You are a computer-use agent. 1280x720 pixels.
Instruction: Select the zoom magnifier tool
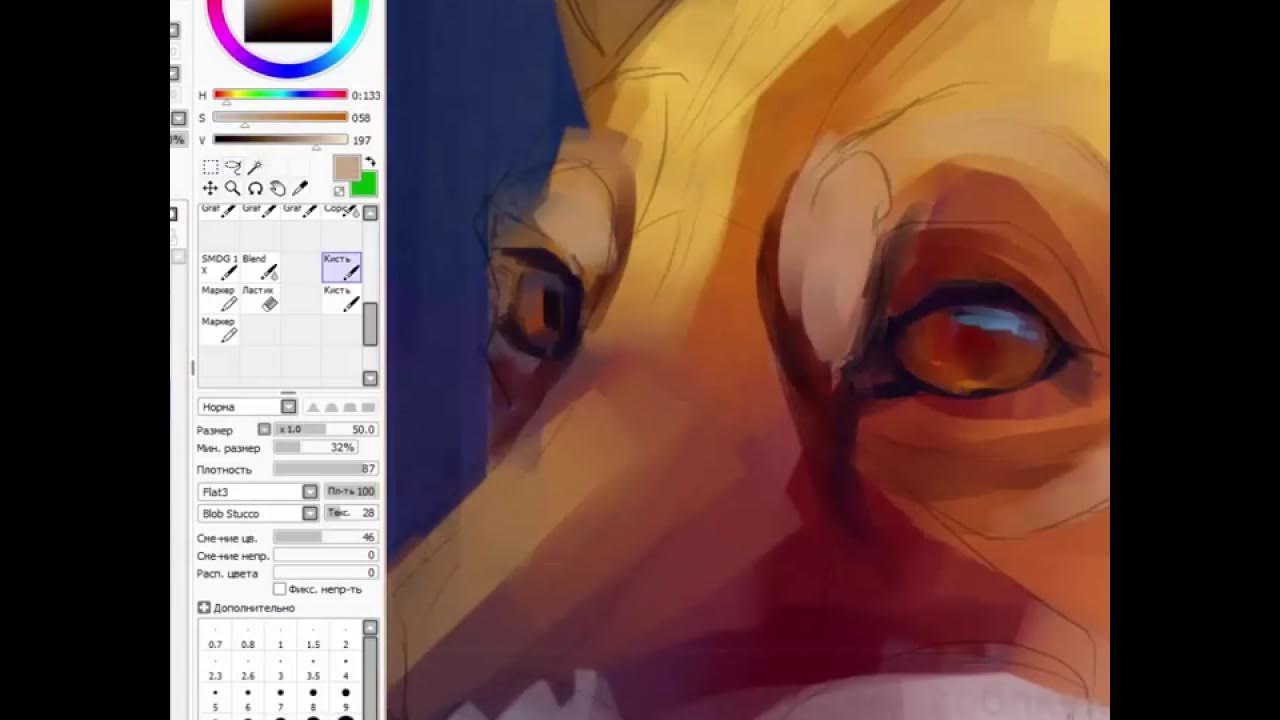[233, 188]
